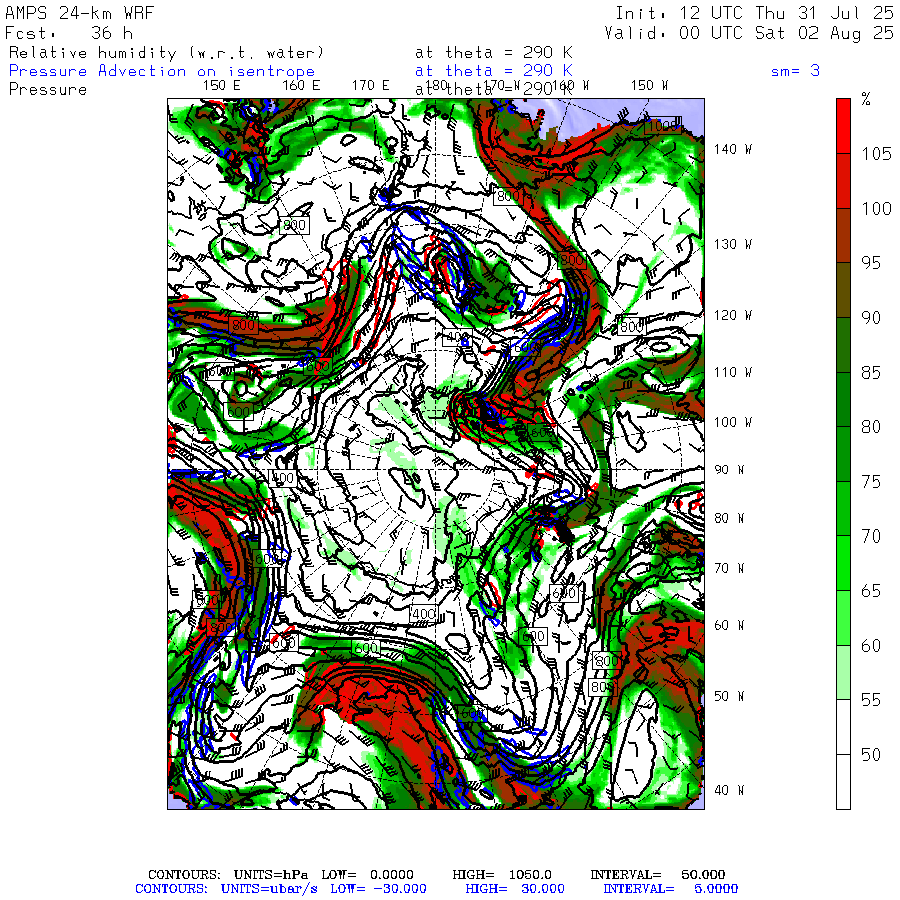Screen dimensions: 900x900
Task: Click the blue 'INTERVAL= 5.0000' legend value
Action: [x=670, y=889]
